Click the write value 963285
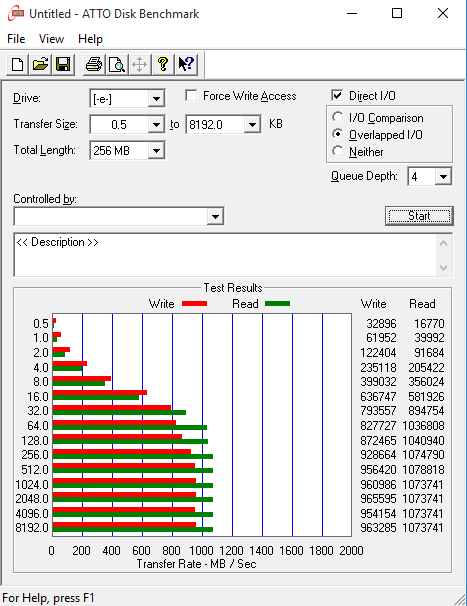467x606 pixels. tap(378, 528)
